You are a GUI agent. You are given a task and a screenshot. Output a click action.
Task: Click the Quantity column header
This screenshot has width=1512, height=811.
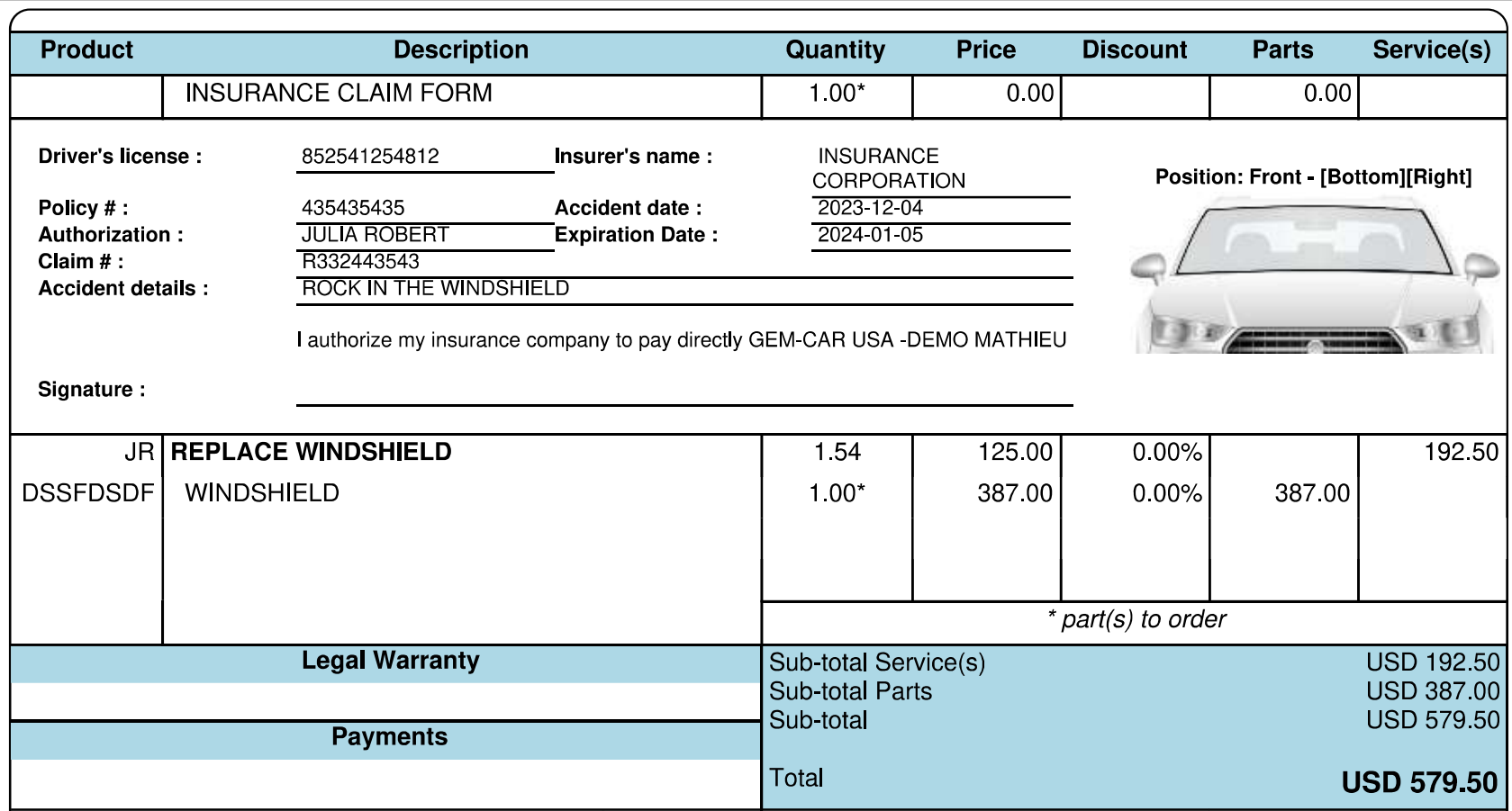(x=835, y=50)
